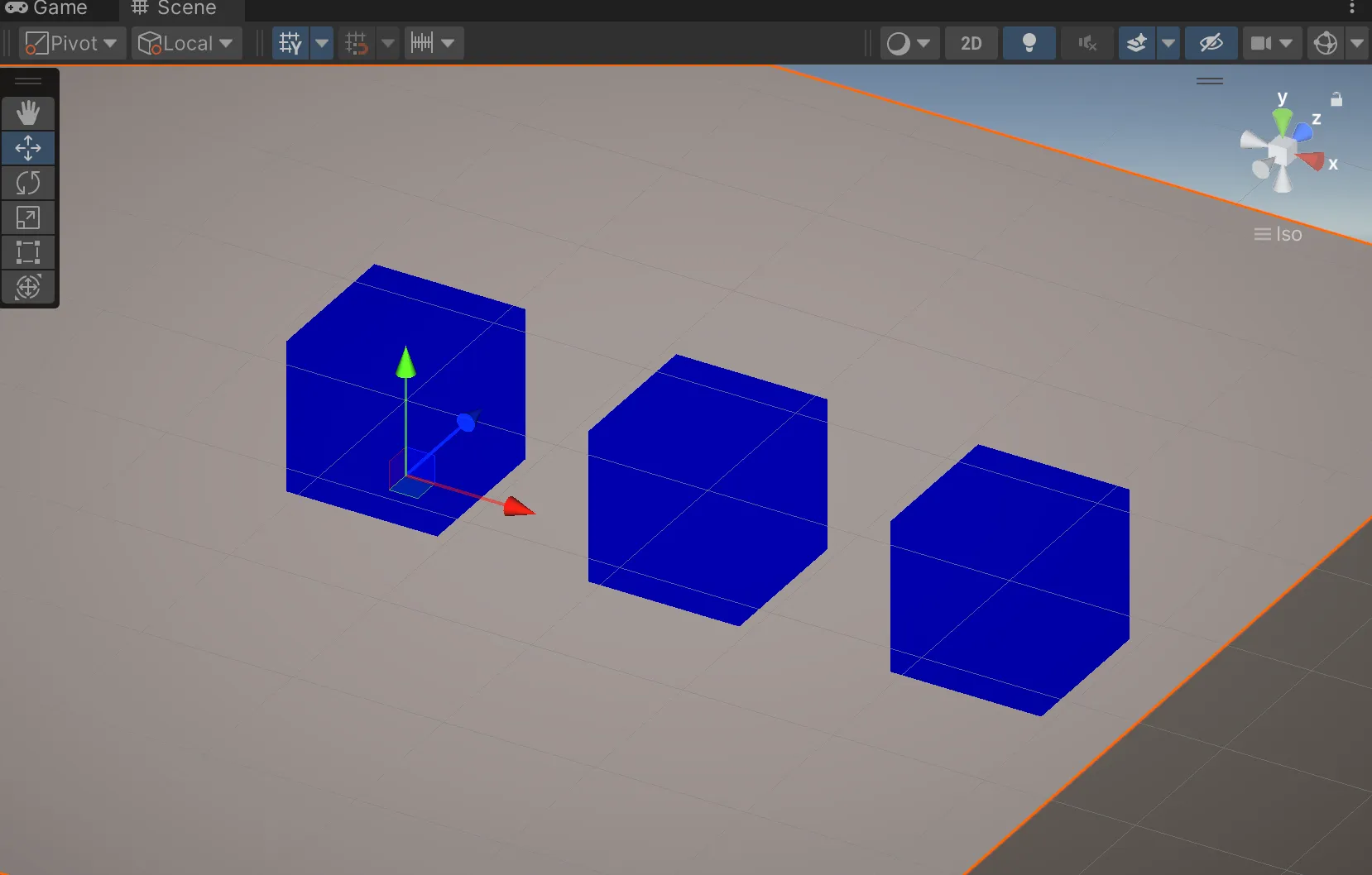The width and height of the screenshot is (1372, 875).
Task: Select the Move tool
Action: 28,148
